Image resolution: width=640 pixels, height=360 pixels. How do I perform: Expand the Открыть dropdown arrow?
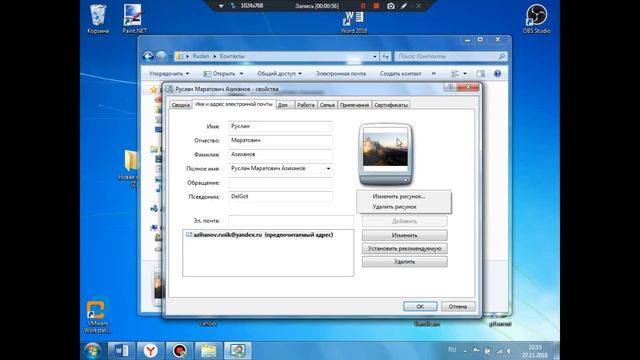pos(241,74)
